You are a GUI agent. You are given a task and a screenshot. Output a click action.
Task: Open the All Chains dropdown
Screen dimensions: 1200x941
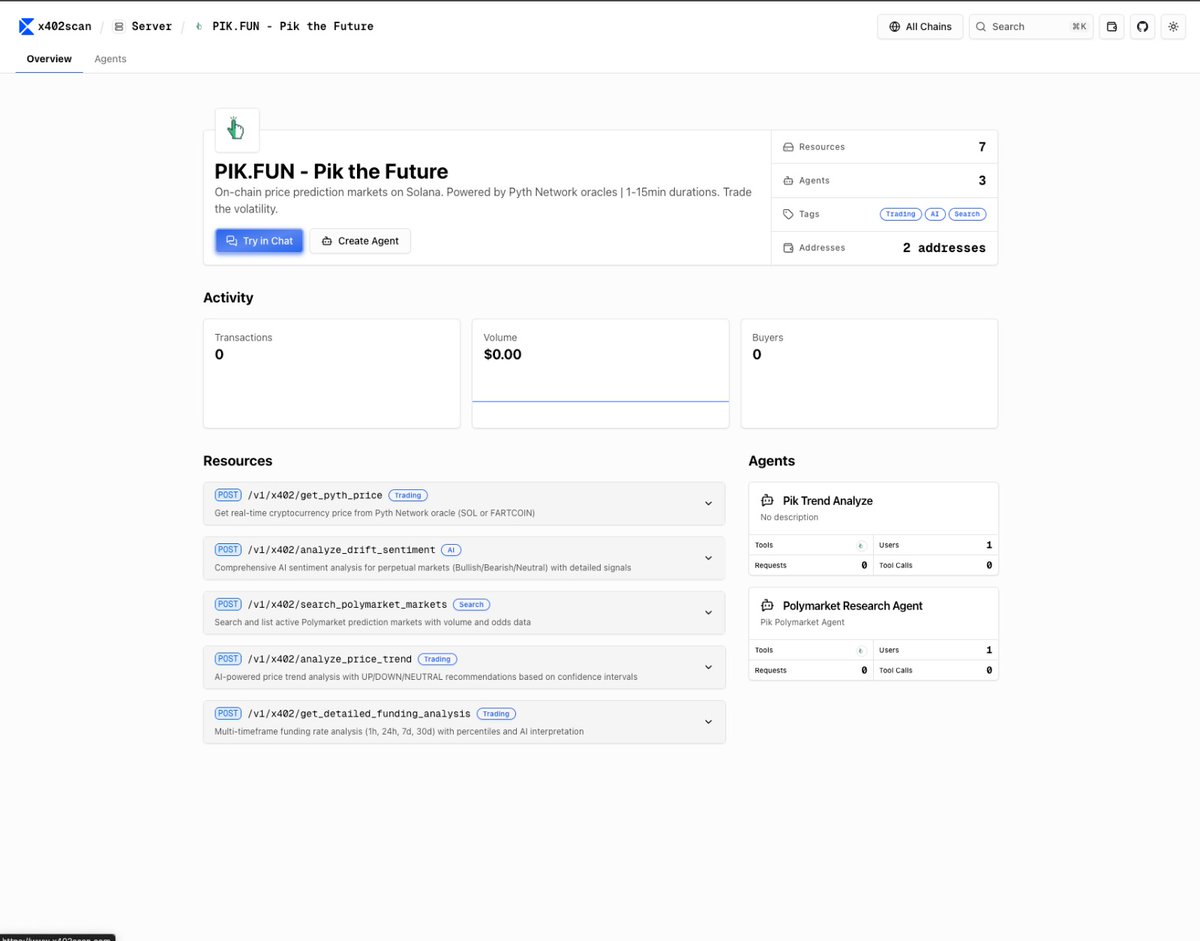pos(920,27)
